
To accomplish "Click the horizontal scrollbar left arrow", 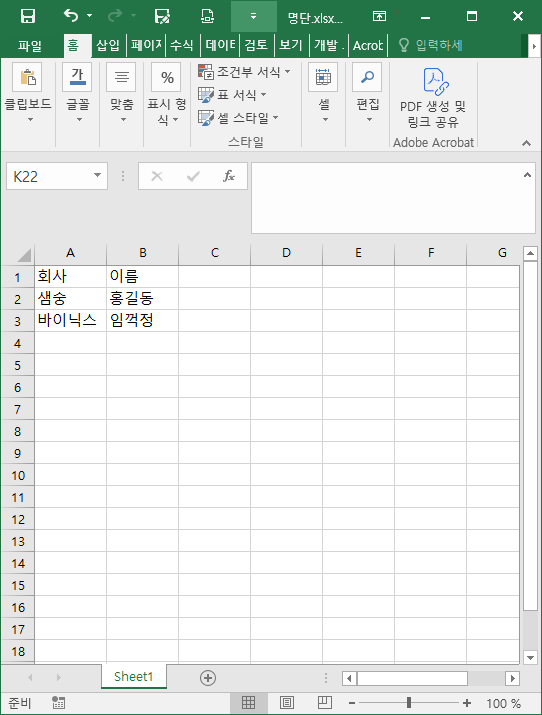I will [x=349, y=679].
